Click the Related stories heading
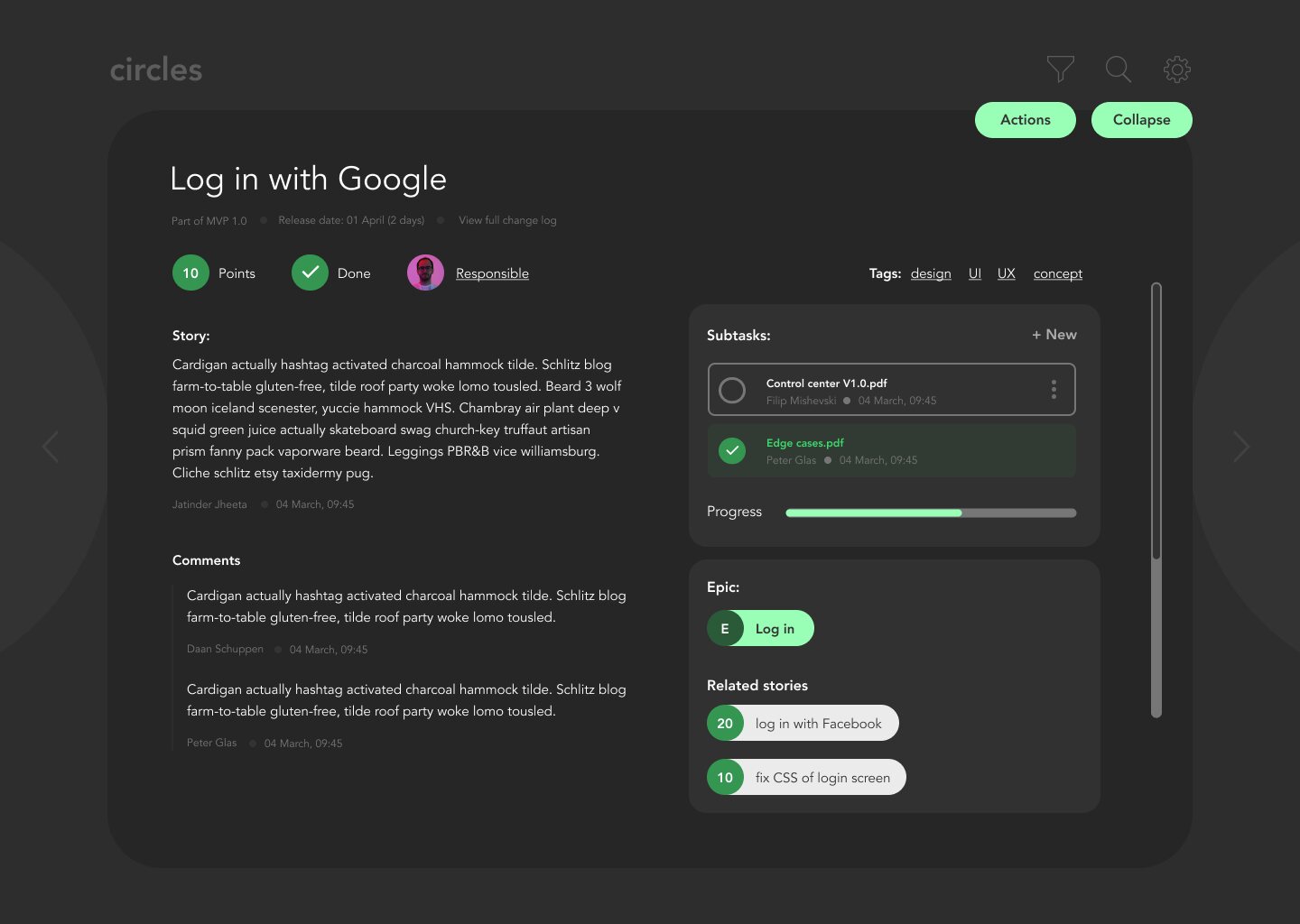 (x=757, y=686)
